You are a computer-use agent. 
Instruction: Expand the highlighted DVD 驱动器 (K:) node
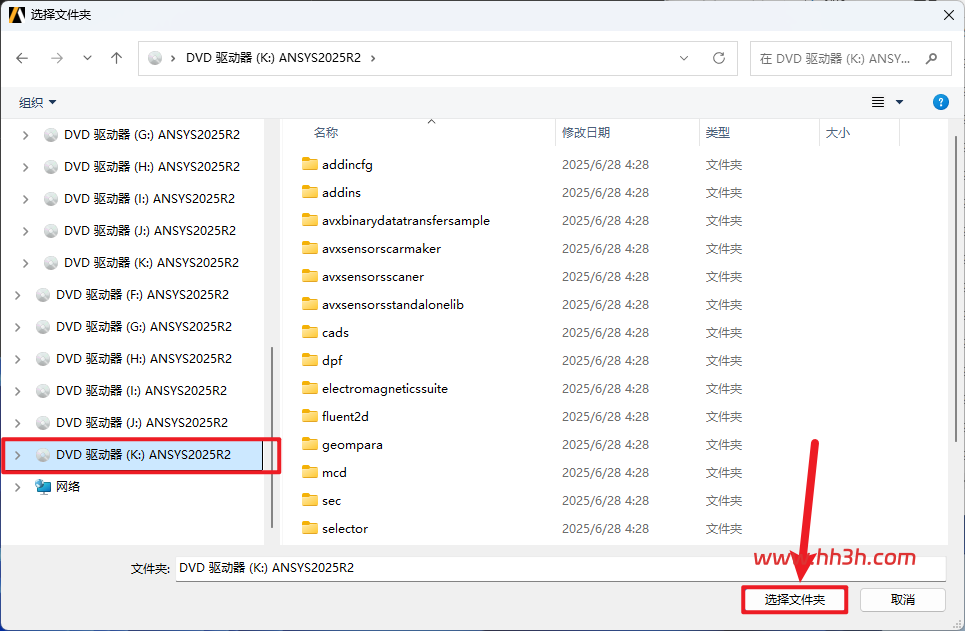(18, 454)
